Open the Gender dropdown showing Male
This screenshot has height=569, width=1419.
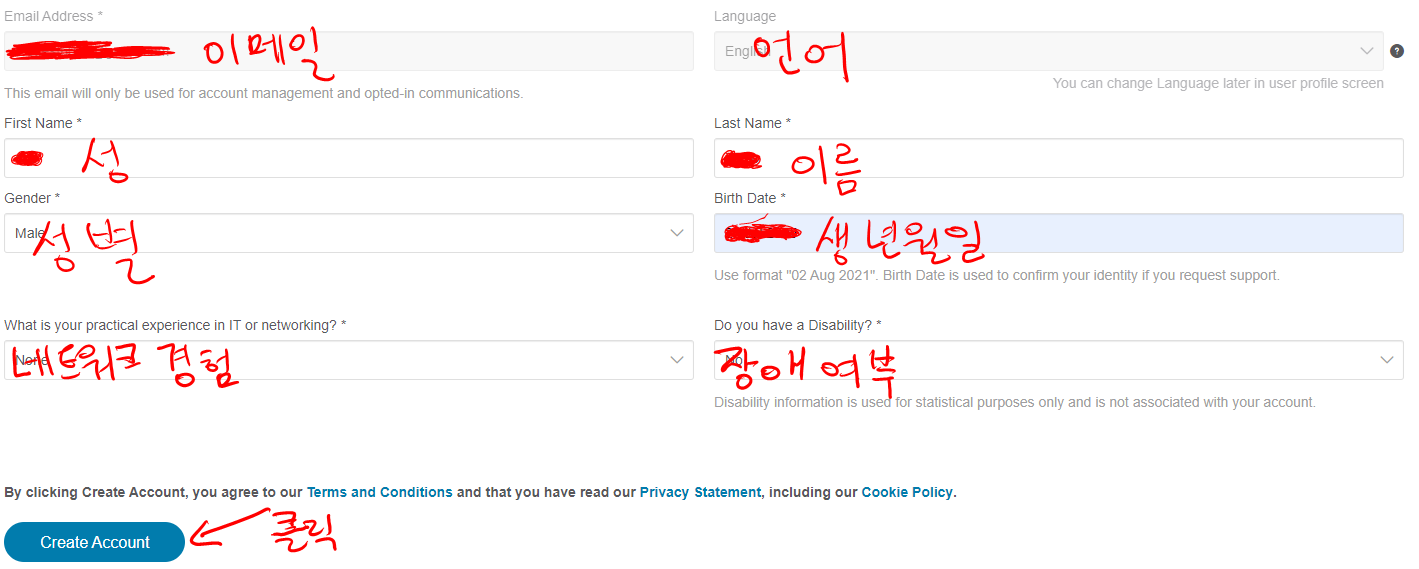point(349,233)
